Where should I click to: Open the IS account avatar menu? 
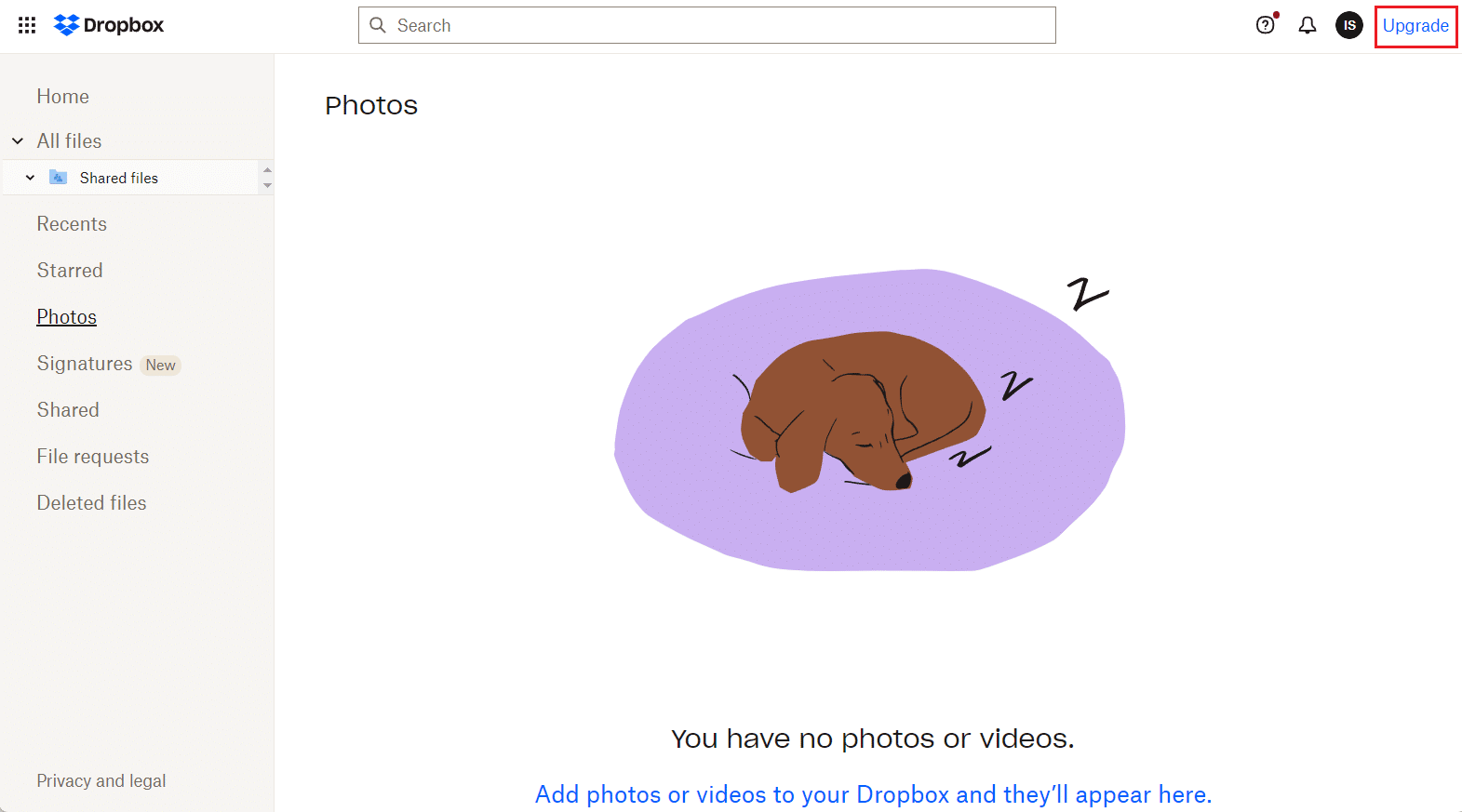[x=1349, y=25]
